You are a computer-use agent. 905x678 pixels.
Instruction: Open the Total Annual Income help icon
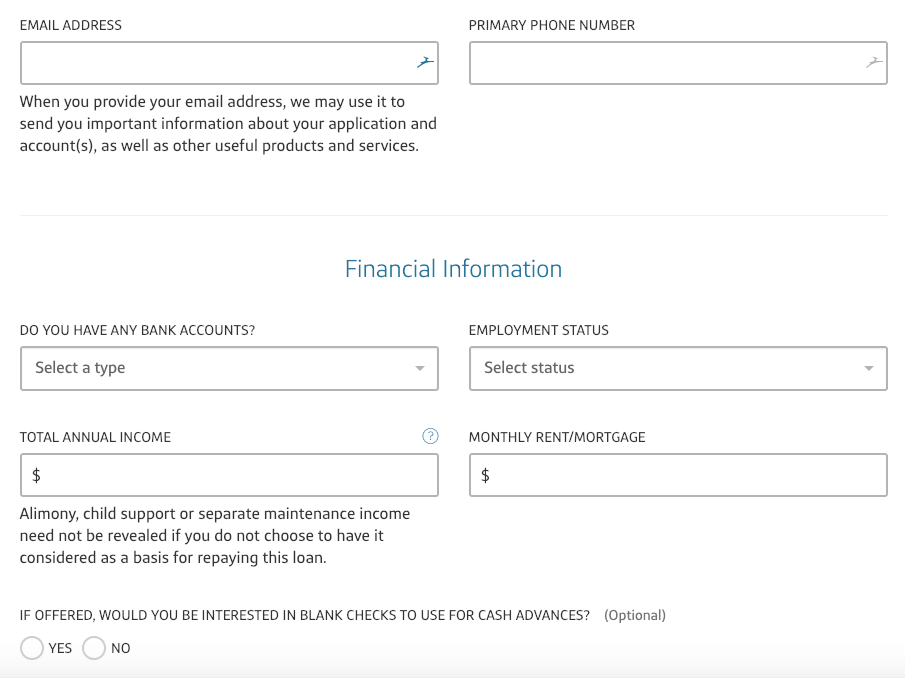tap(430, 436)
